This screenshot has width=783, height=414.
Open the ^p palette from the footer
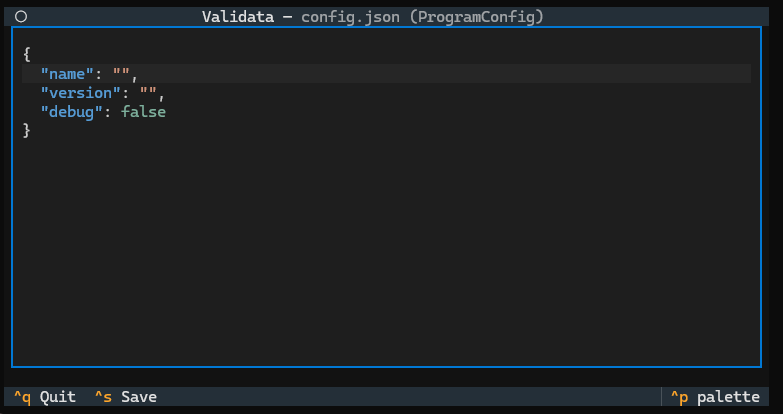point(715,397)
